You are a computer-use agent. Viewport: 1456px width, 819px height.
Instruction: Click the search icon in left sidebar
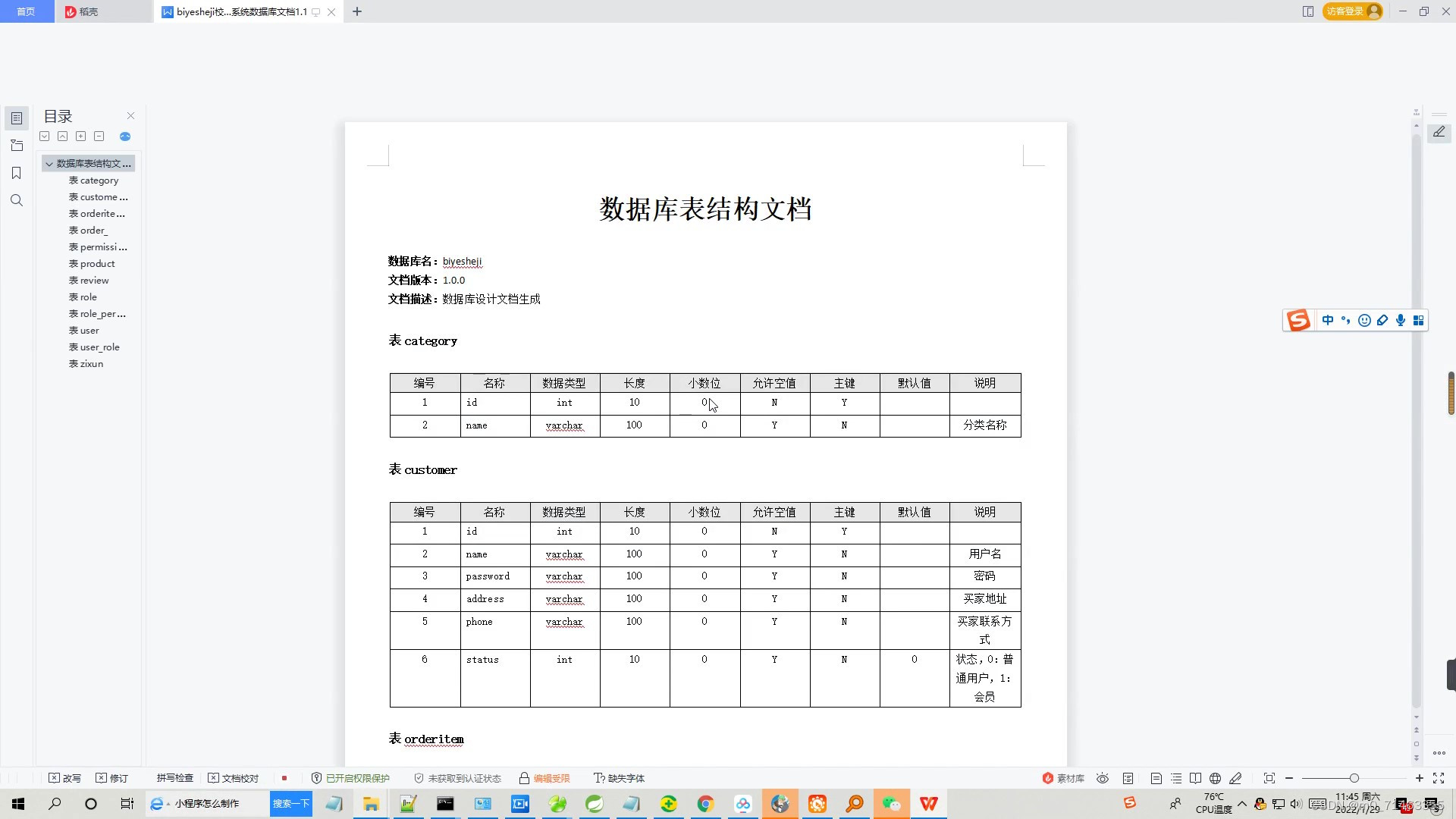click(x=16, y=200)
